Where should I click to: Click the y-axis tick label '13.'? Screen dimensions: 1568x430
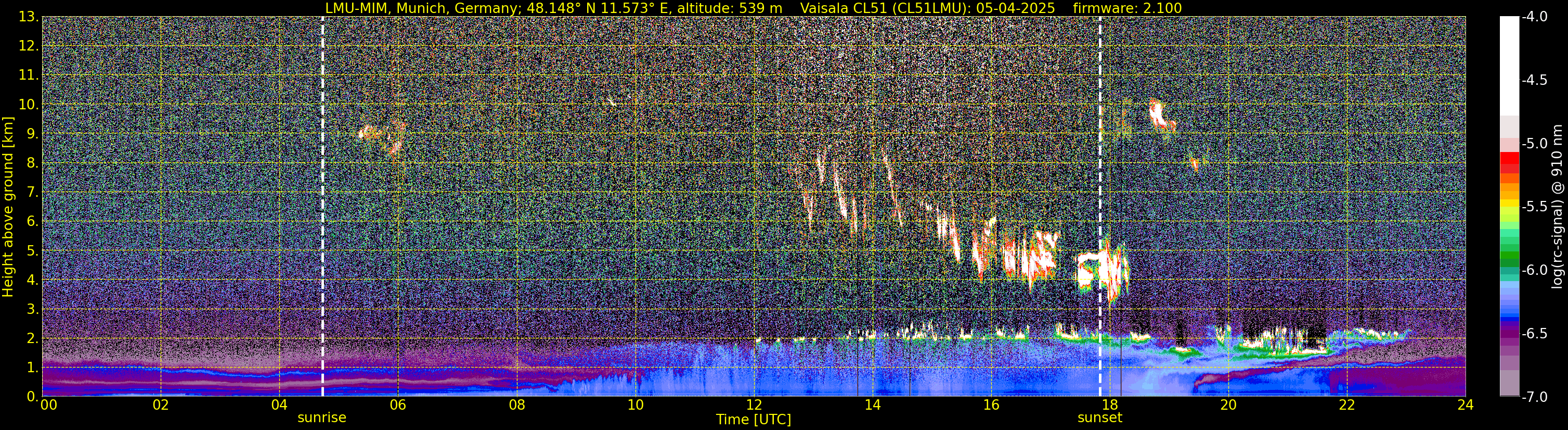[29, 17]
